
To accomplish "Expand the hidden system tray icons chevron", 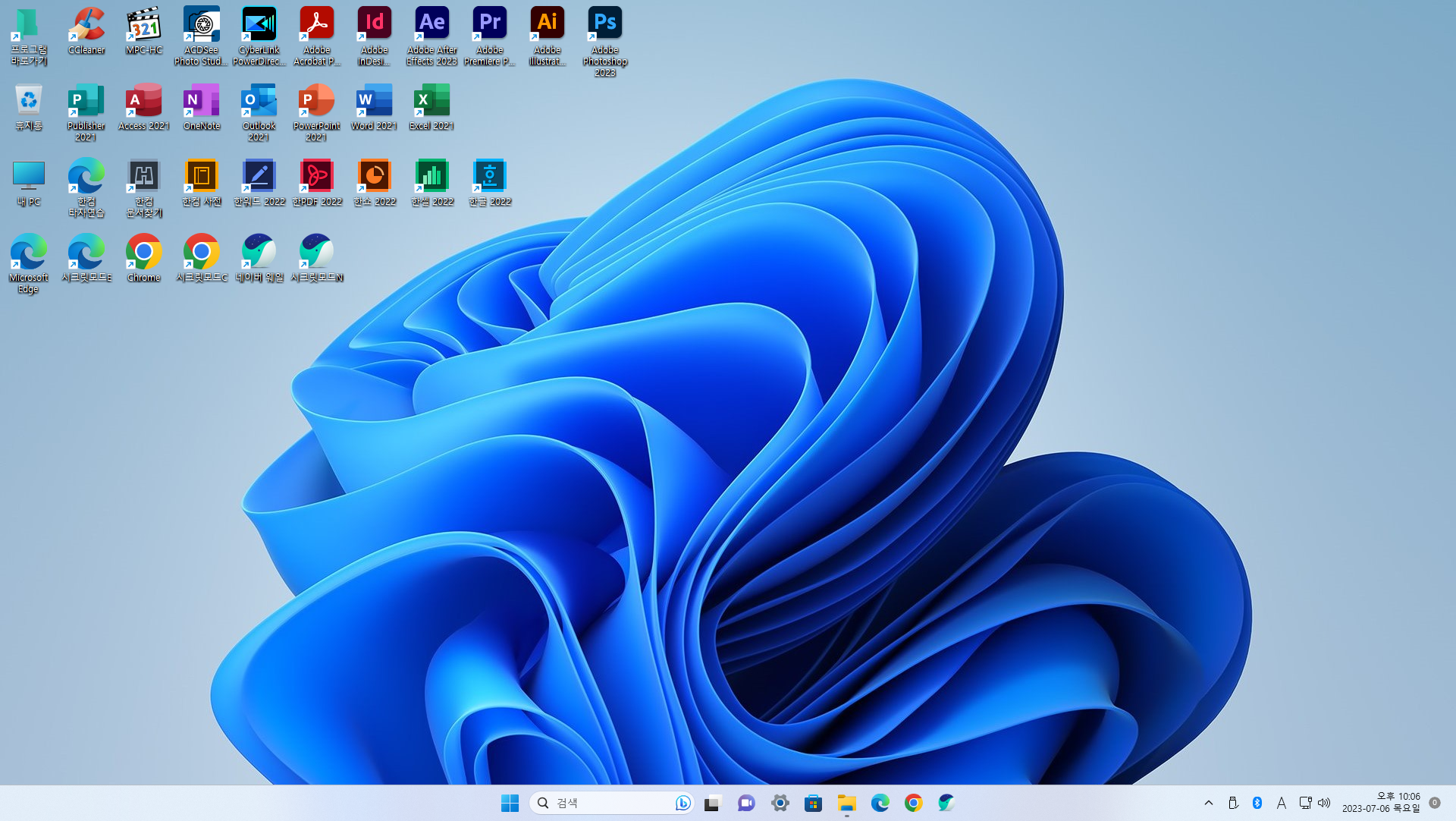I will pyautogui.click(x=1209, y=803).
